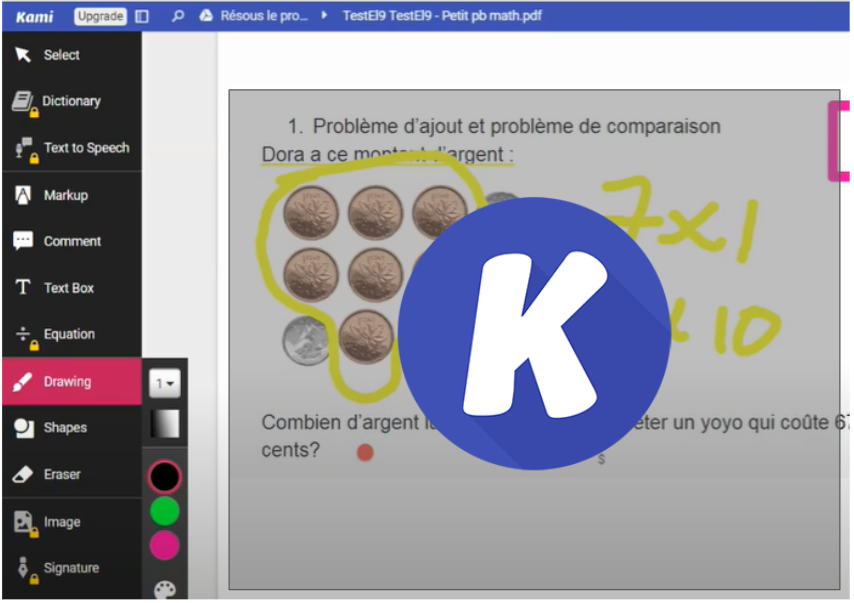Click the Text Box T icon
This screenshot has height=603, width=854.
23,287
